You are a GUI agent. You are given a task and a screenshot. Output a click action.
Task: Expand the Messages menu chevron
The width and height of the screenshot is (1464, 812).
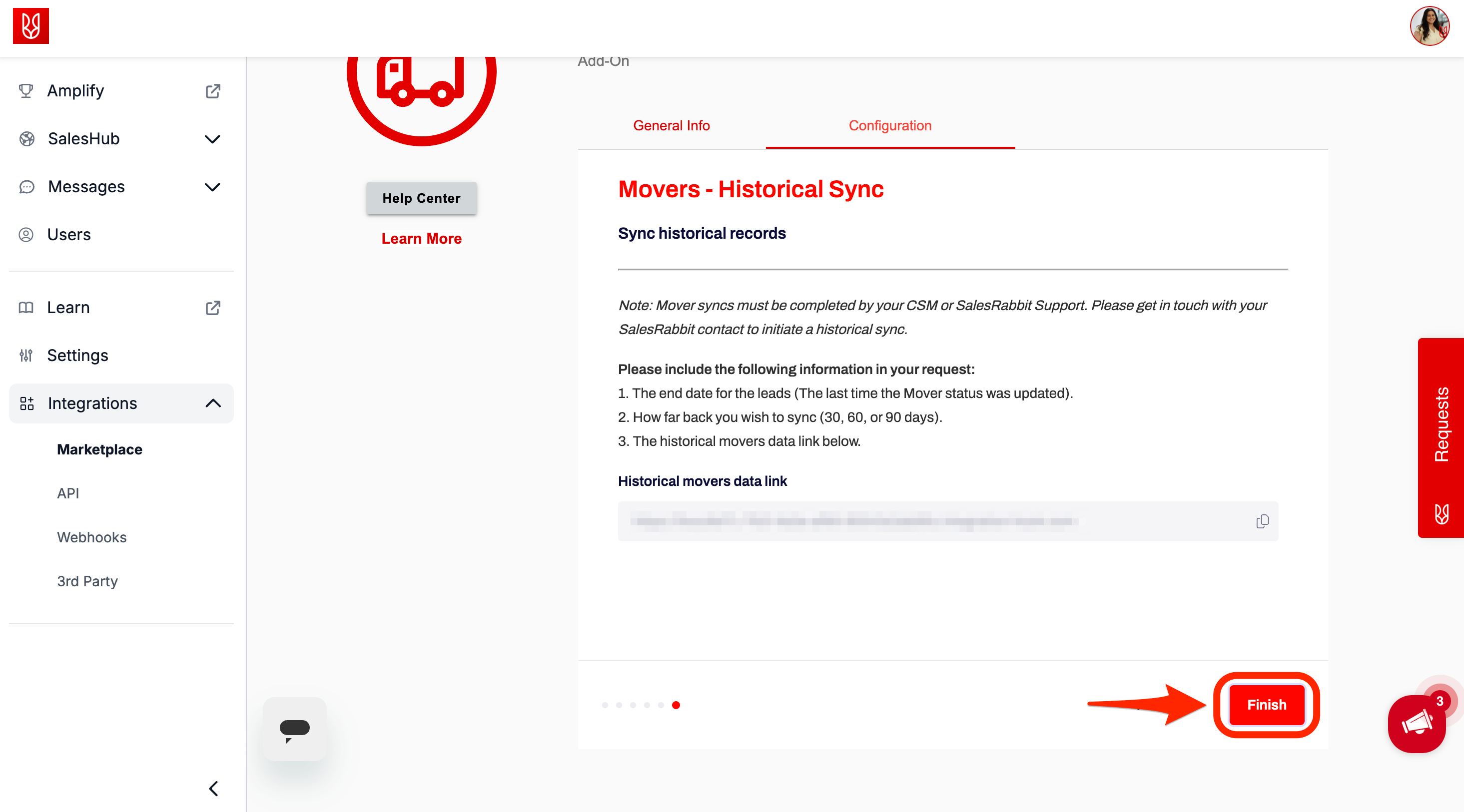[x=212, y=187]
